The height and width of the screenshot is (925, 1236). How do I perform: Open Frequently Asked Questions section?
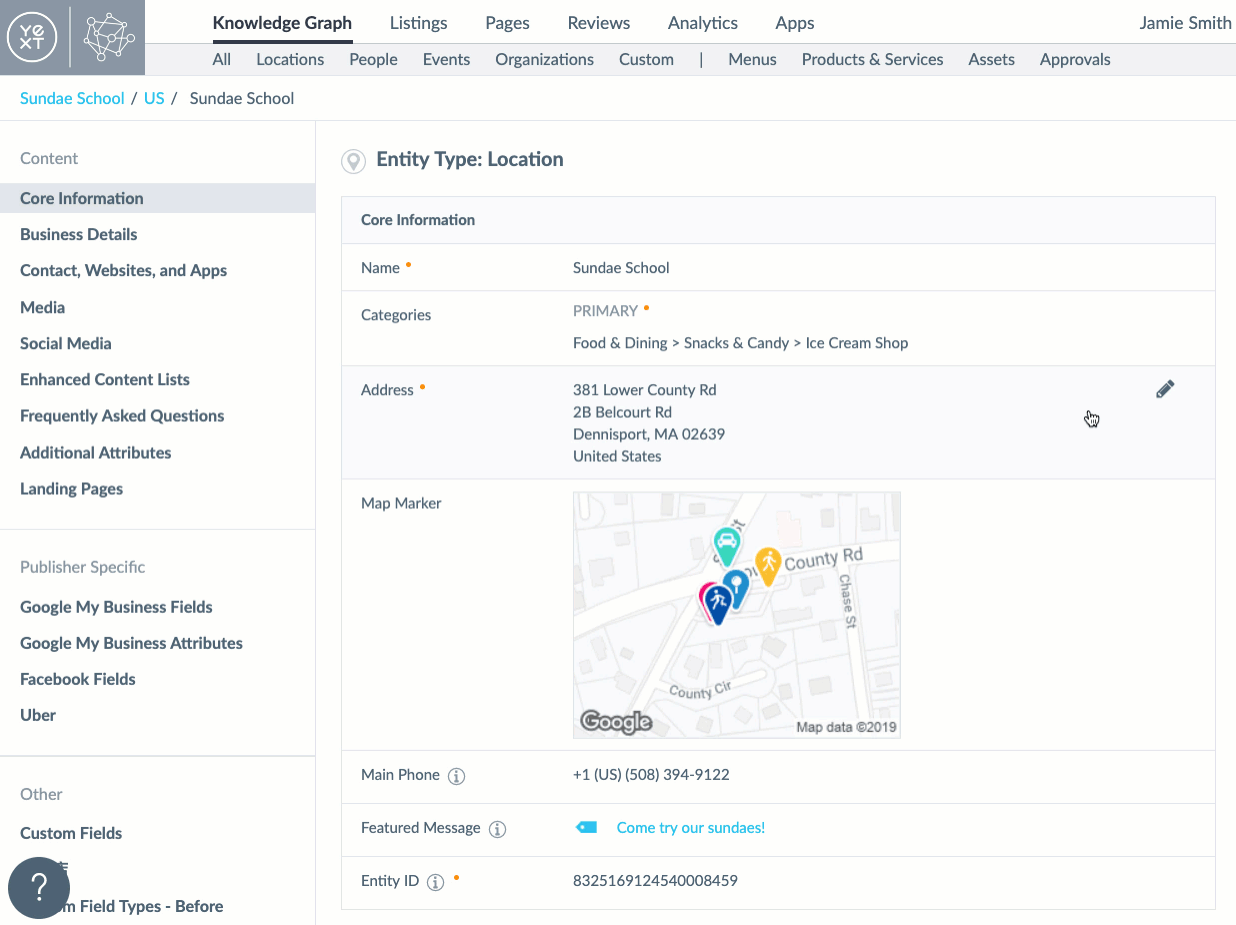tap(122, 416)
